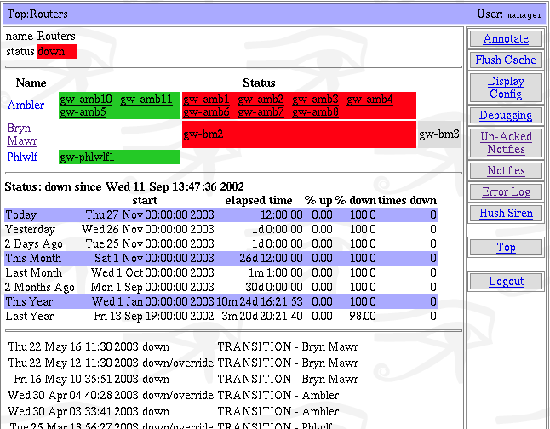The image size is (550, 429).
Task: Open the Bryn Mawr group link
Action: click(22, 134)
